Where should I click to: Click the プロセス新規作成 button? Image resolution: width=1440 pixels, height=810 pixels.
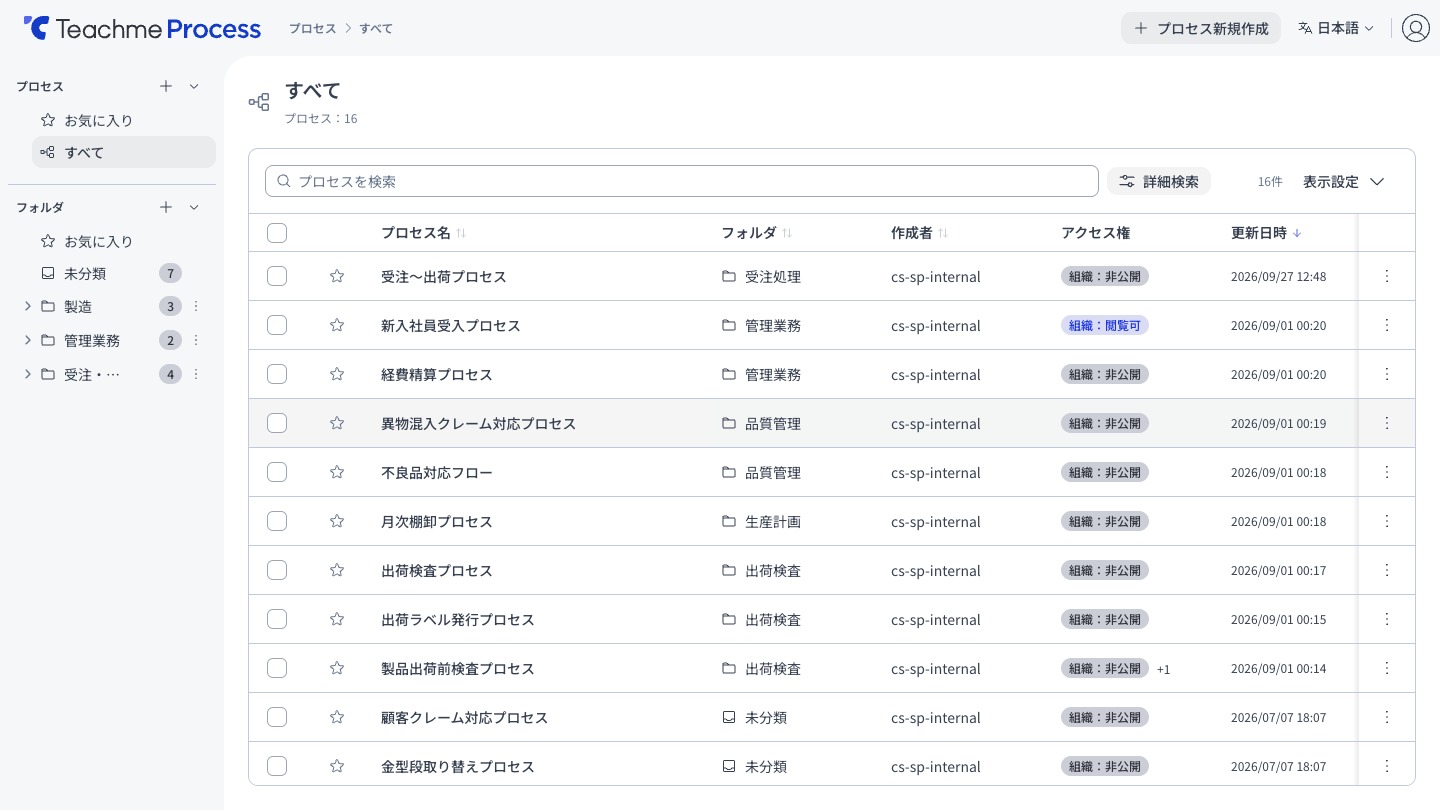[1200, 28]
